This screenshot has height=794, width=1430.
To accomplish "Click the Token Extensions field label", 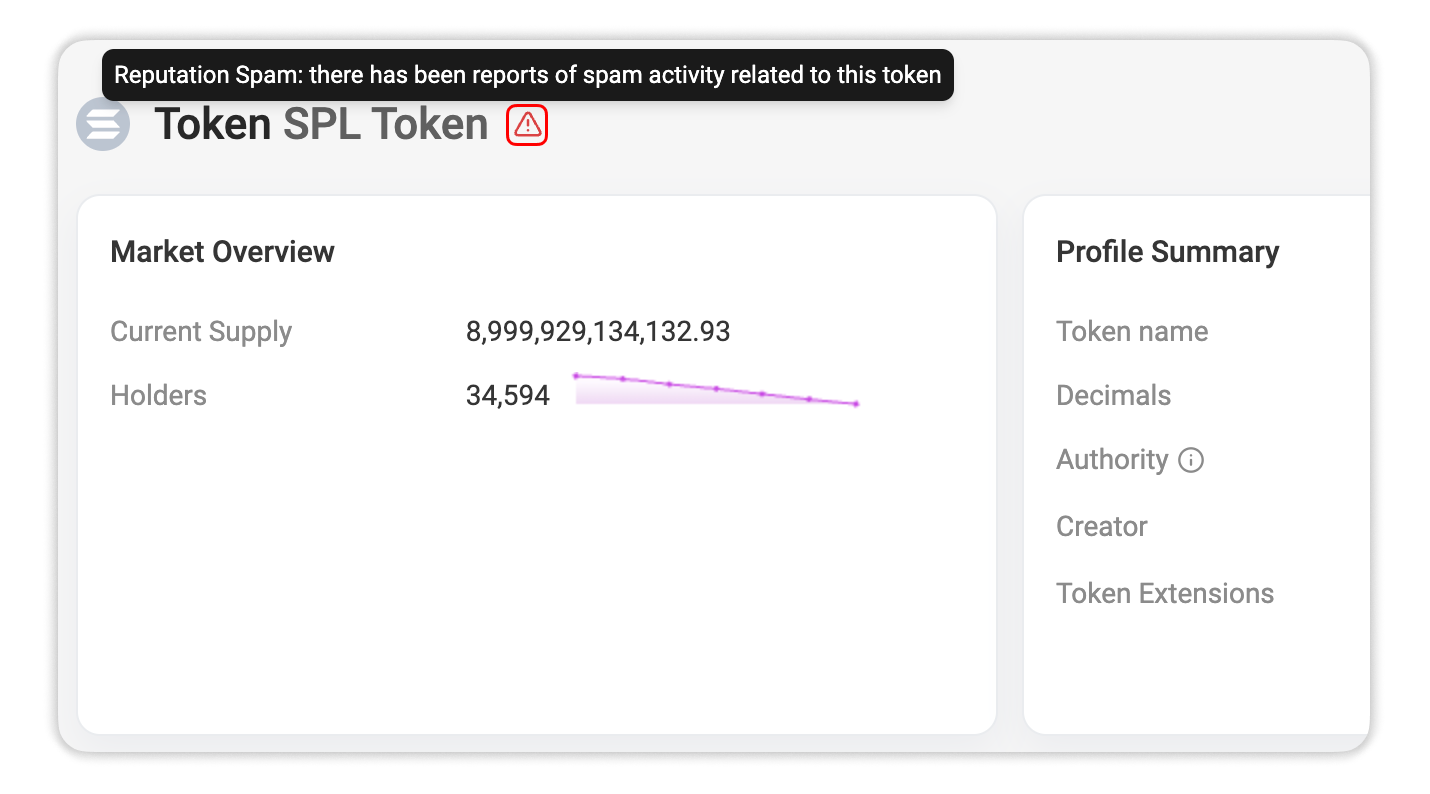I will [x=1165, y=594].
